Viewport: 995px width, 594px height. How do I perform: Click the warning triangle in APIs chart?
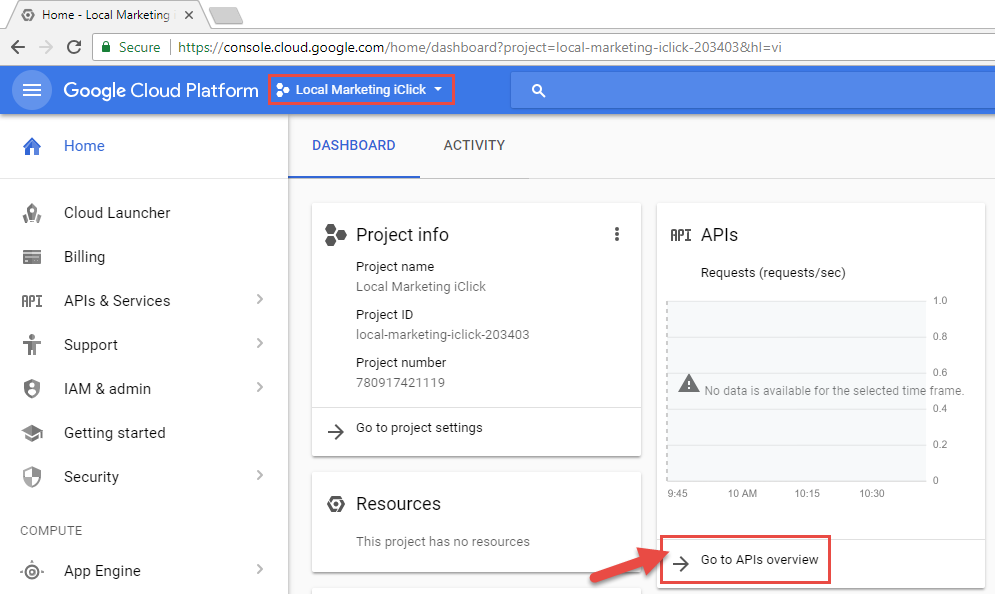tap(689, 384)
